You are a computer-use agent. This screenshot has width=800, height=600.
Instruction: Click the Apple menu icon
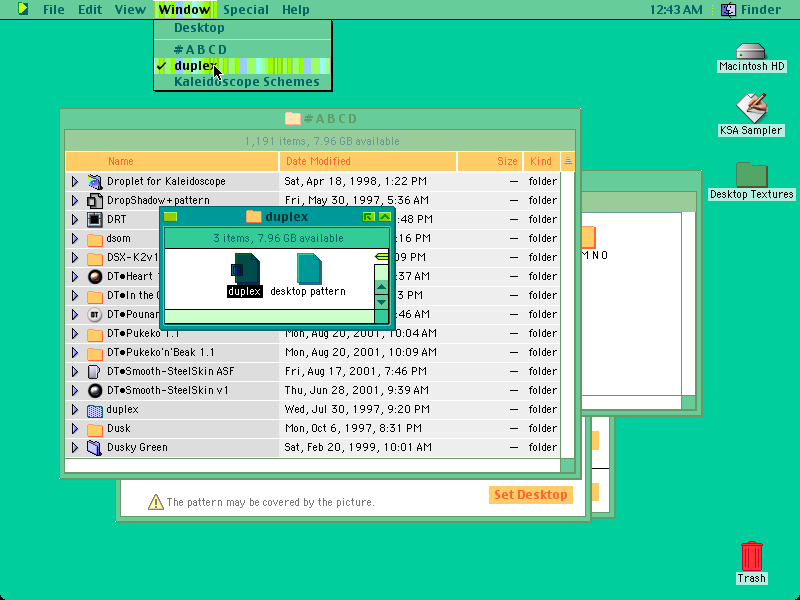[x=23, y=9]
